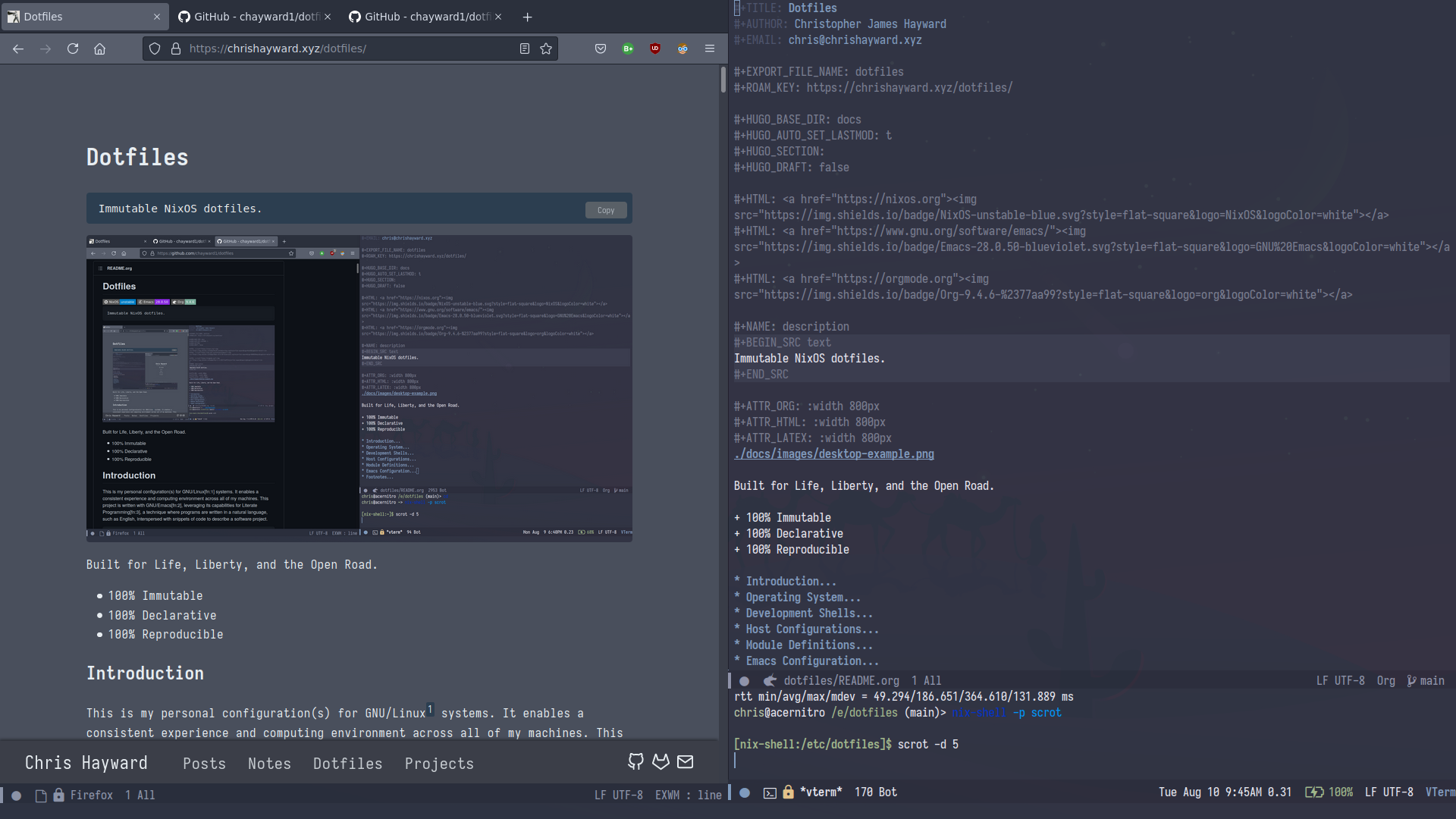The image size is (1456, 819).
Task: Click the Dotfiles nav link in footer
Action: point(347,763)
